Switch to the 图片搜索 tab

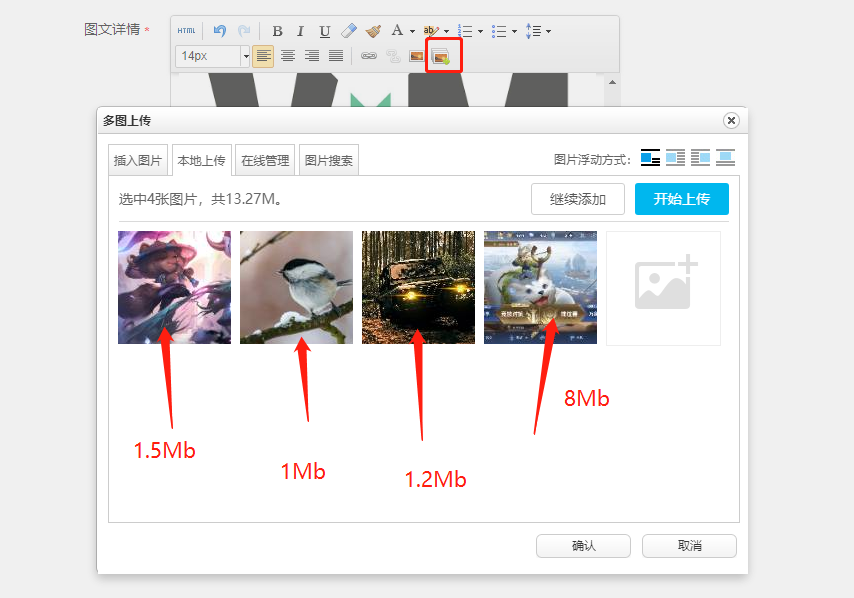[x=328, y=160]
